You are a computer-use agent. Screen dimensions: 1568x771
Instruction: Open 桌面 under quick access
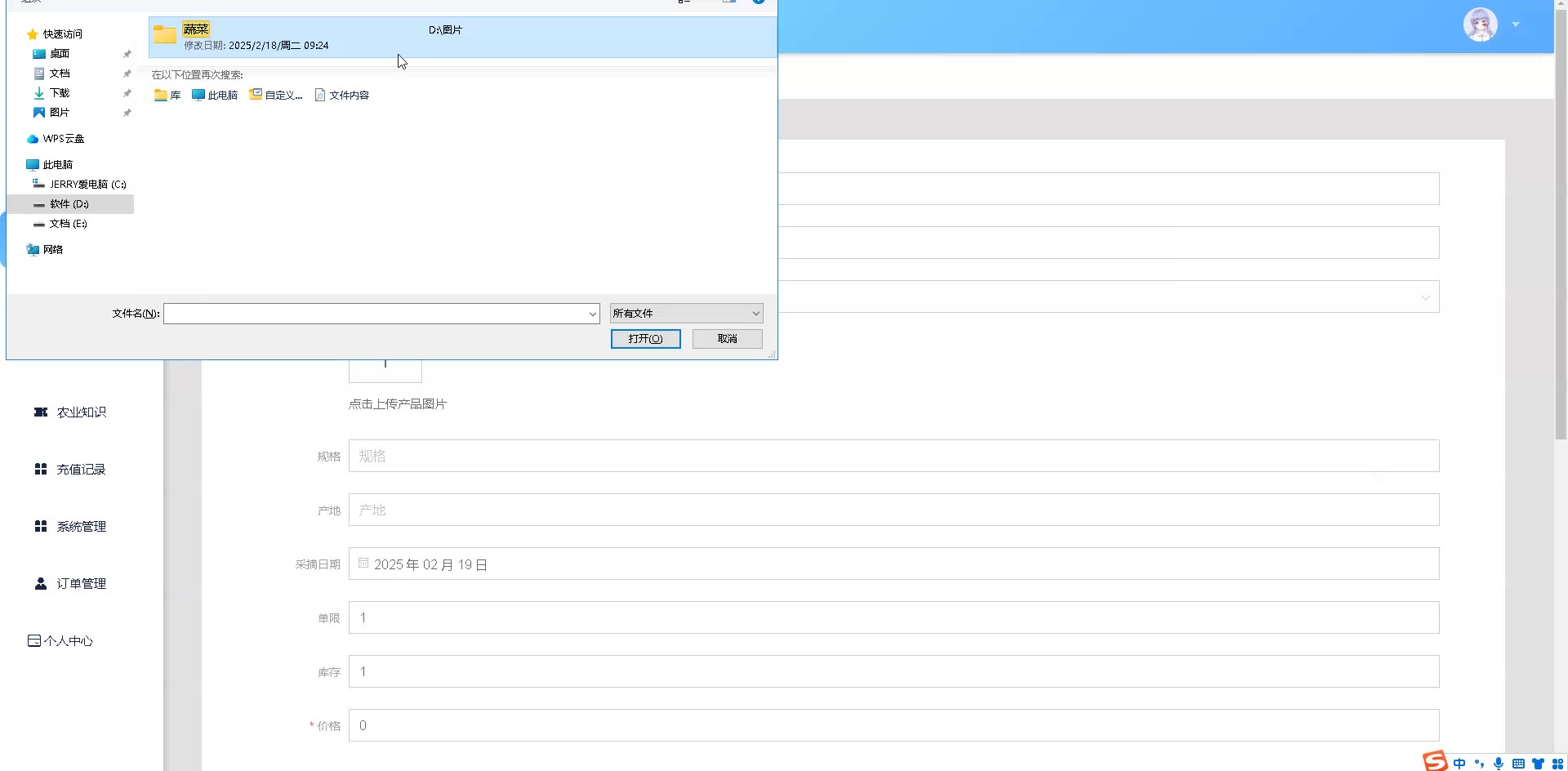[60, 54]
